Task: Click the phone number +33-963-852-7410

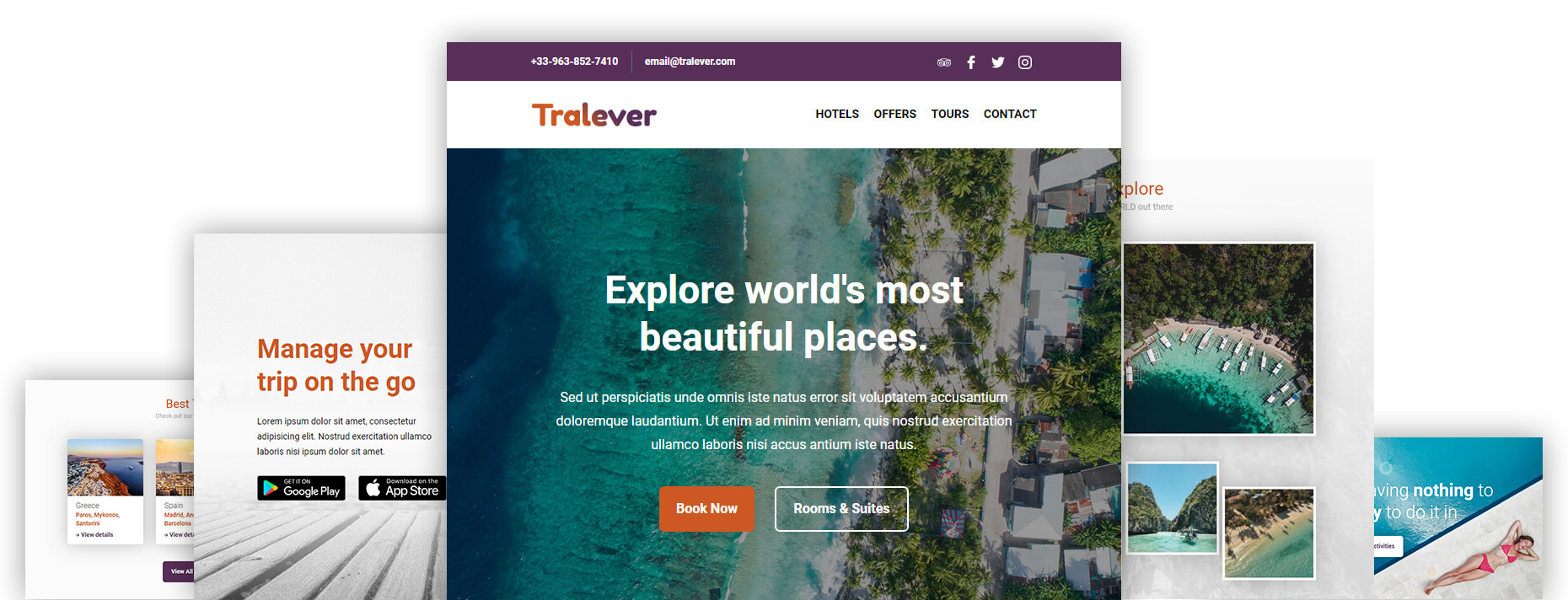Action: pyautogui.click(x=574, y=62)
